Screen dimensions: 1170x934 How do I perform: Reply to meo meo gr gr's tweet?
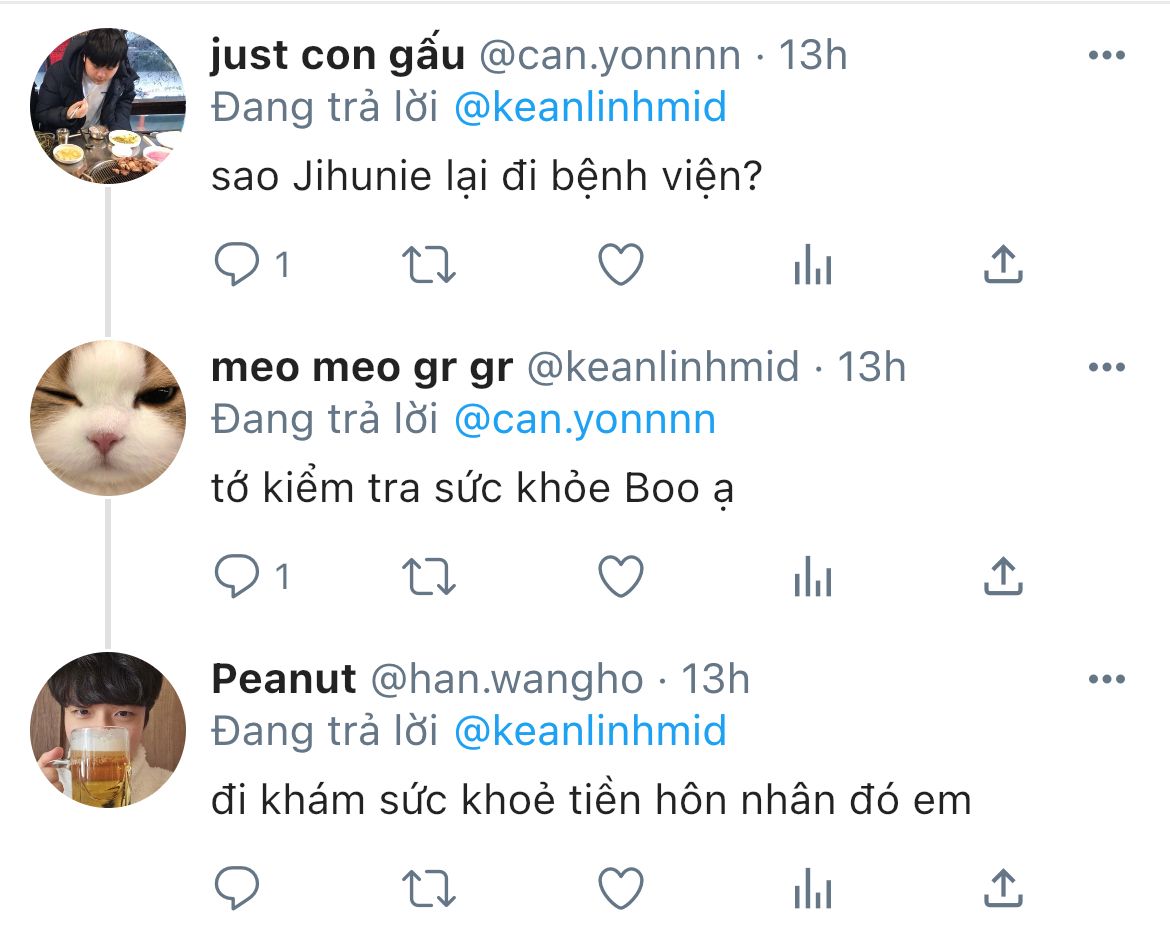tap(238, 577)
